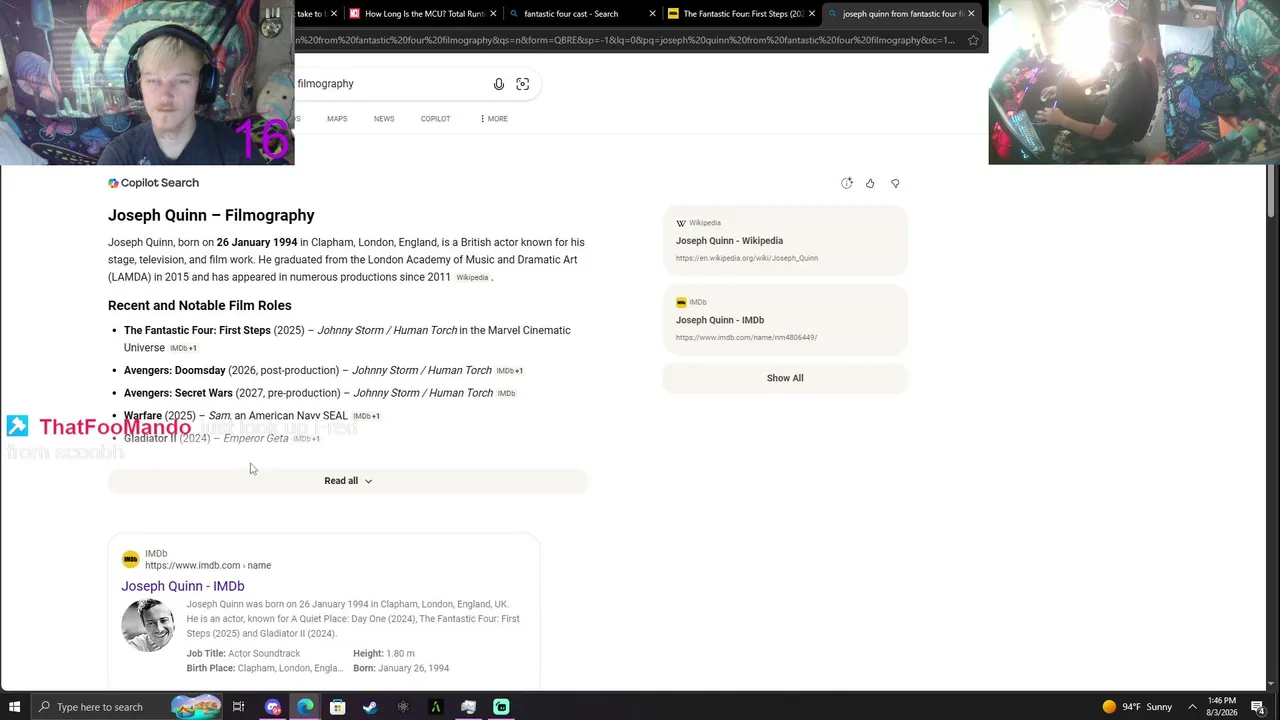Screen dimensions: 1280x720
Task: Open 'Joseph Quinn - Wikipedia' source card
Action: [785, 240]
